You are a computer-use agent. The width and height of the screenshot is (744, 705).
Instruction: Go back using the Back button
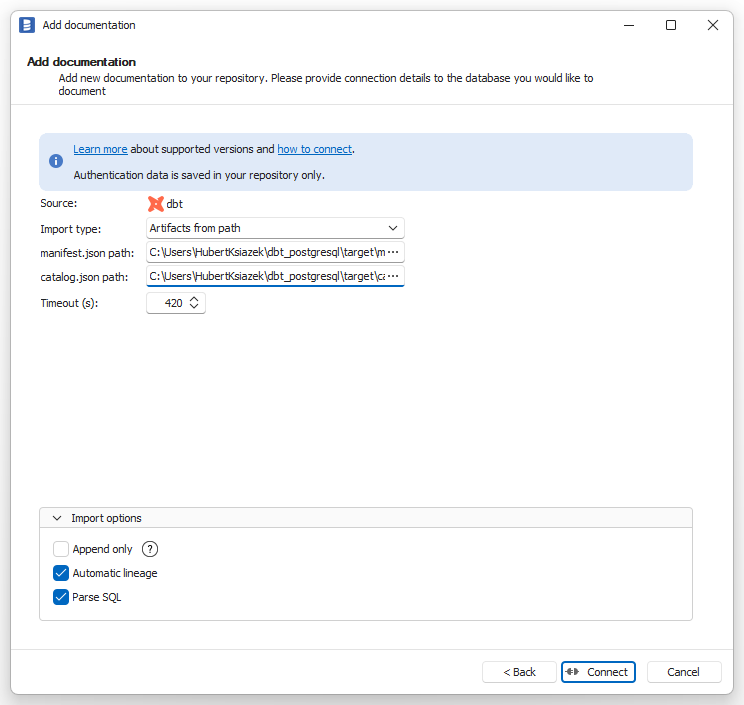(519, 672)
